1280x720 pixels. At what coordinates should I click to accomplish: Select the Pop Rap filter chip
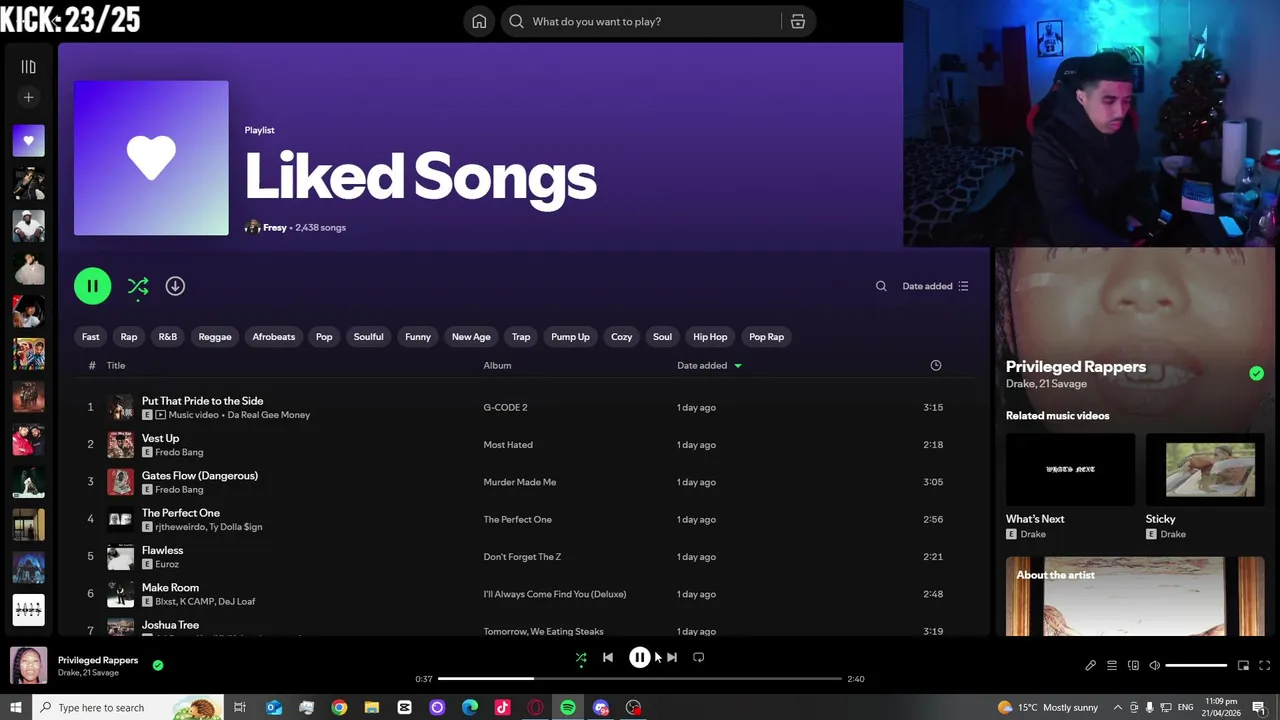(x=767, y=337)
